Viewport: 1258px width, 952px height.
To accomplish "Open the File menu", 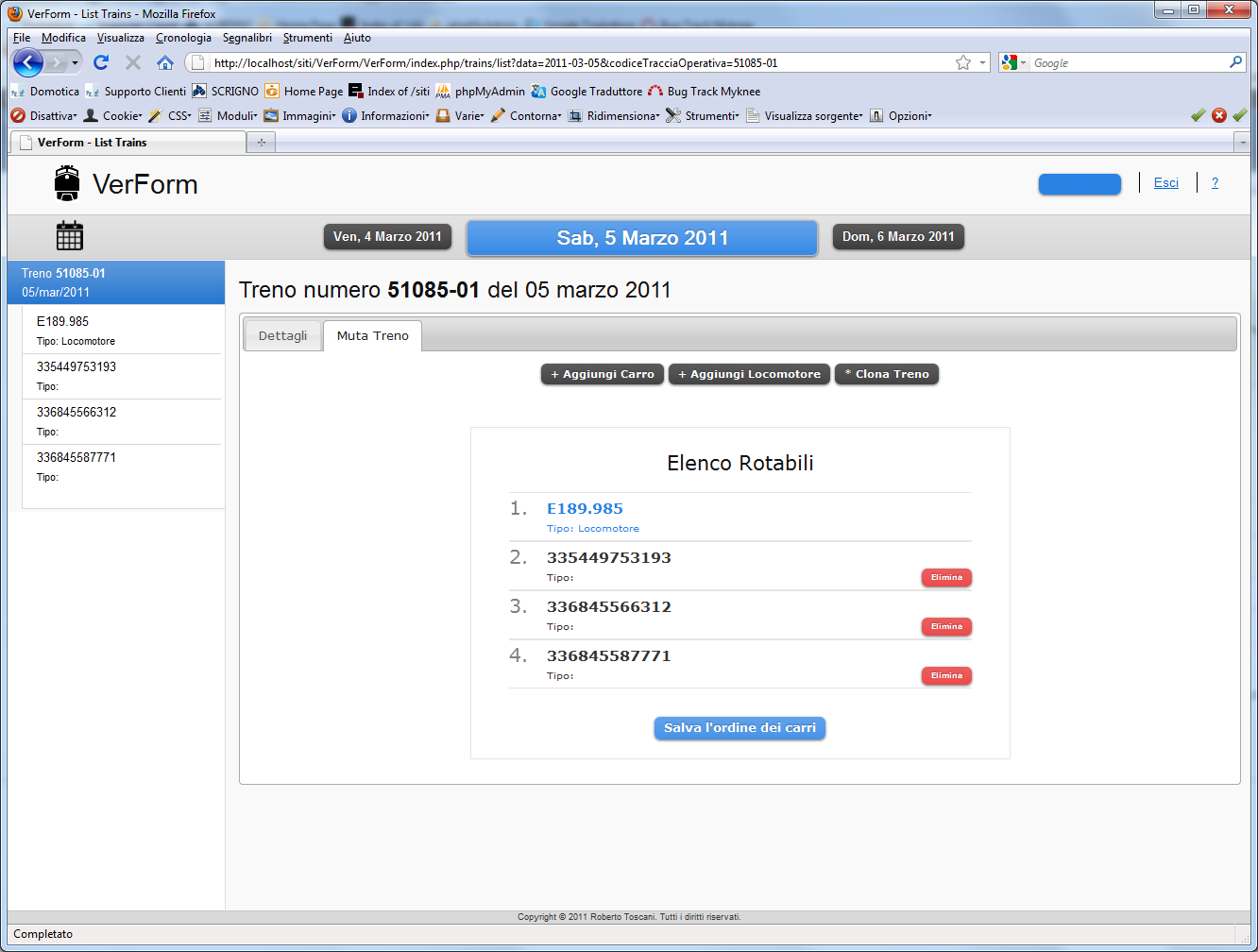I will click(x=22, y=38).
